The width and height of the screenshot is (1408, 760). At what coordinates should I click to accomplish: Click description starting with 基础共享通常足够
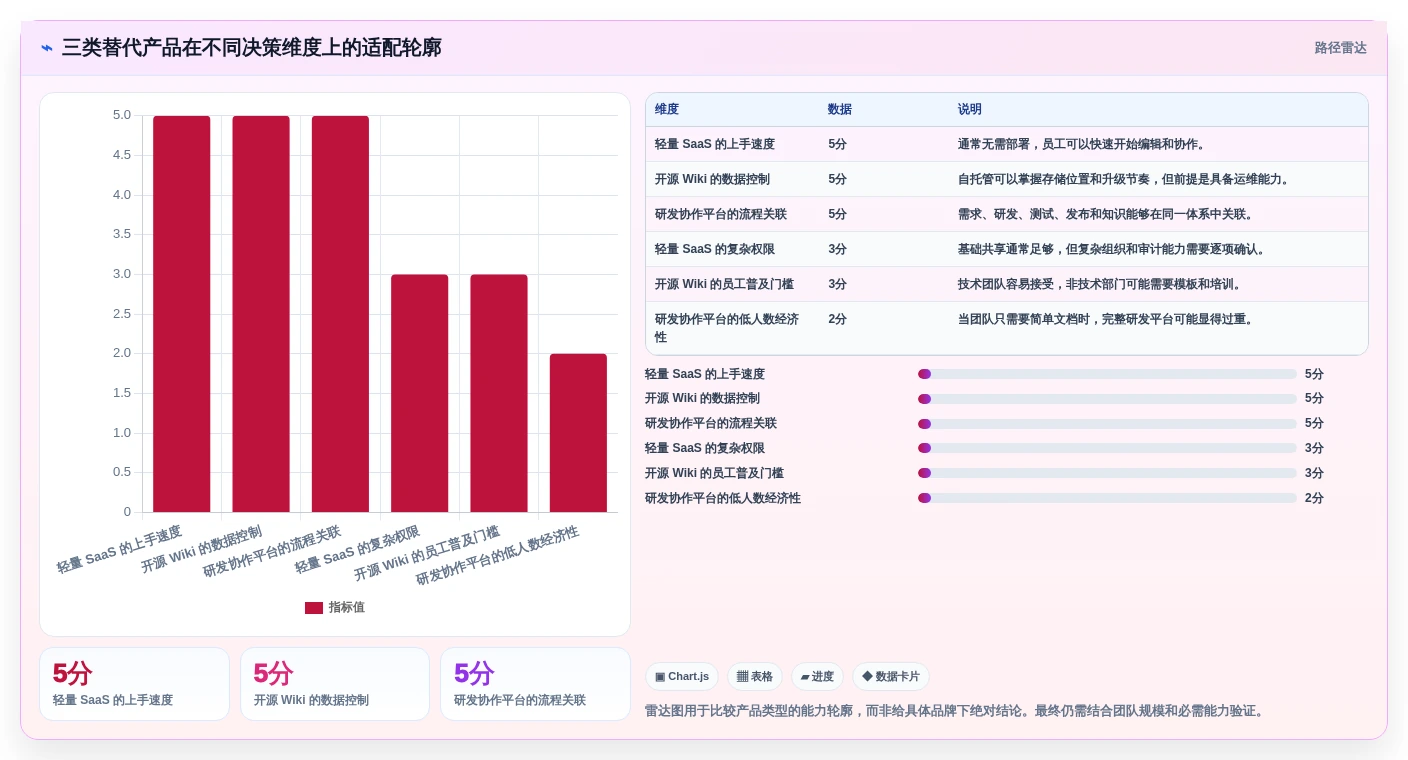pyautogui.click(x=1114, y=250)
